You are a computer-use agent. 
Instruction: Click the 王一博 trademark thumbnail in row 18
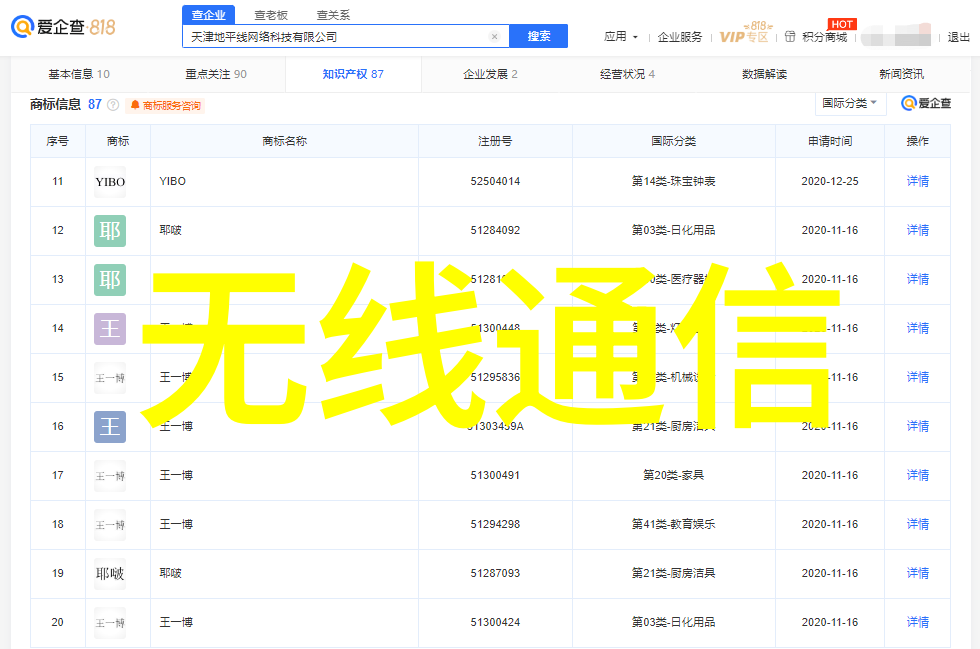pos(110,525)
